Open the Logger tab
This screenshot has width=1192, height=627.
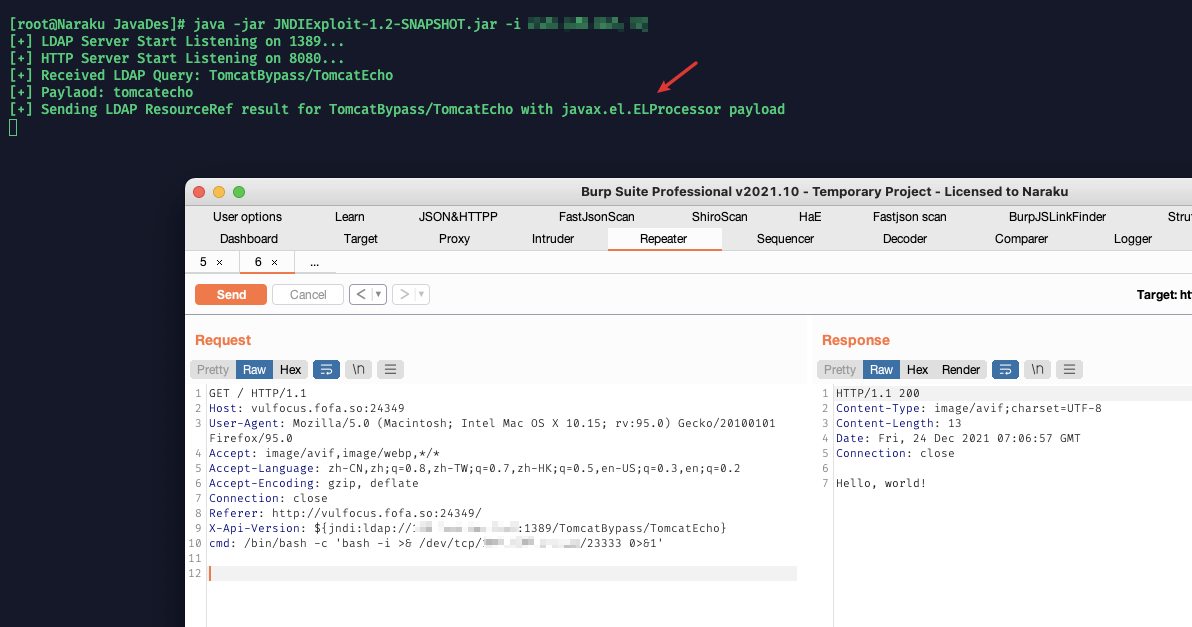pyautogui.click(x=1133, y=239)
